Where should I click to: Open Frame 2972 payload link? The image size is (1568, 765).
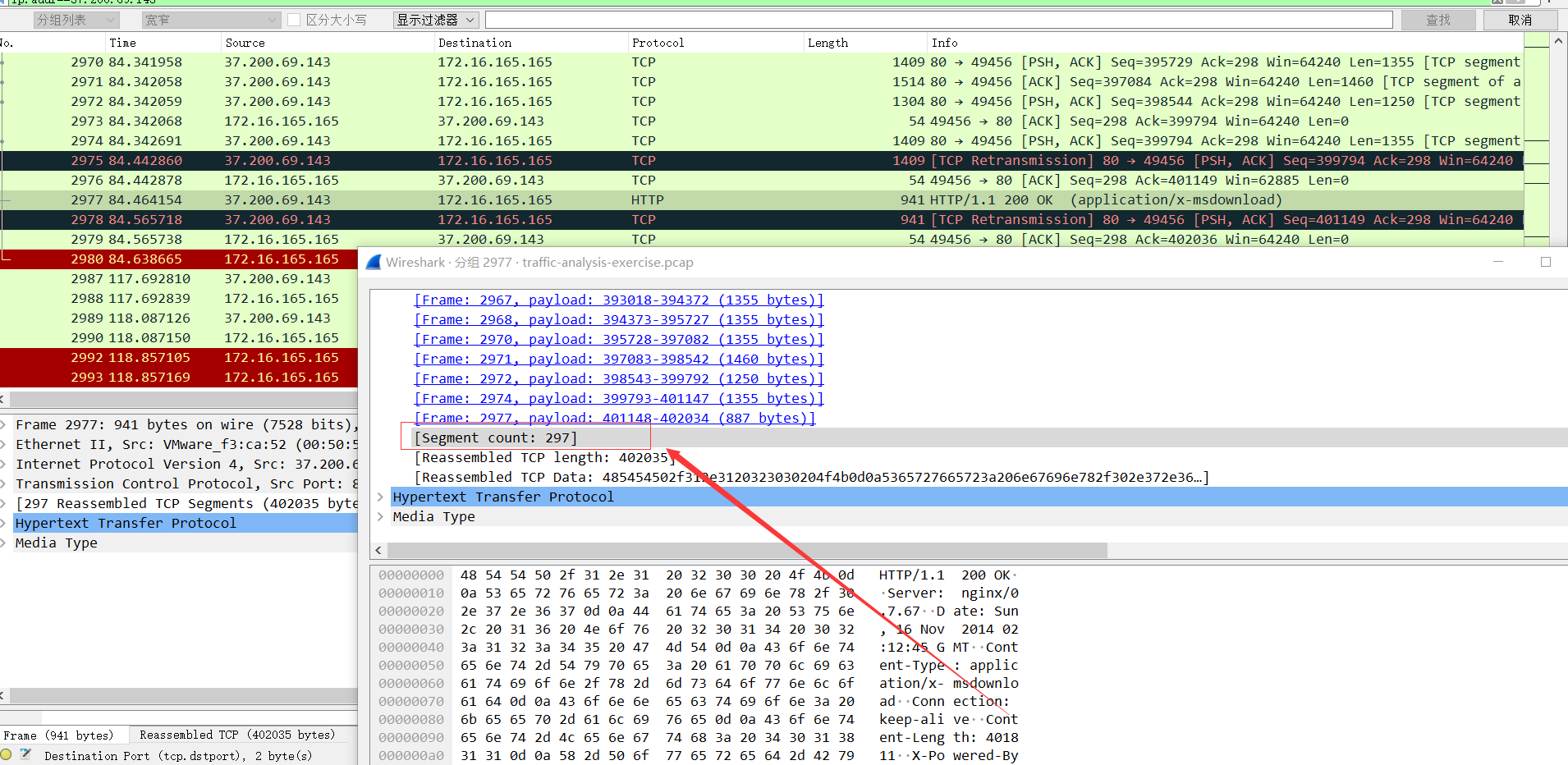tap(619, 378)
